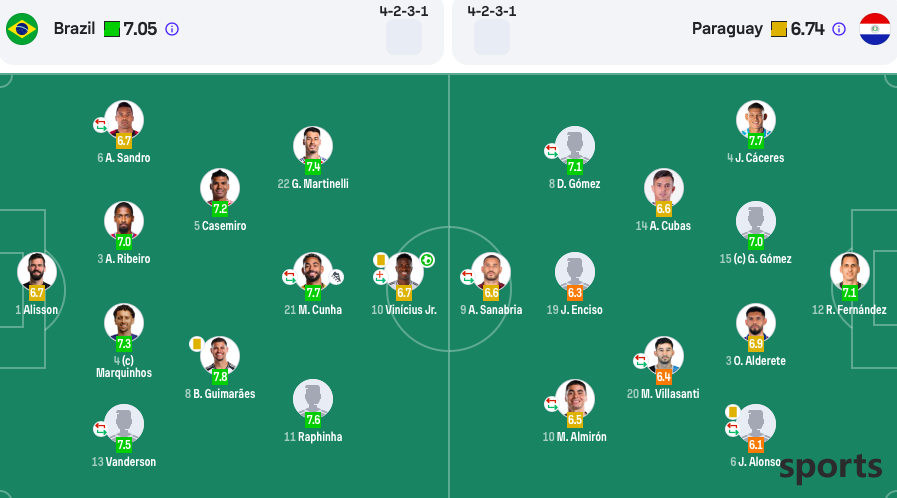Open the Brazil flag icon

(22, 29)
